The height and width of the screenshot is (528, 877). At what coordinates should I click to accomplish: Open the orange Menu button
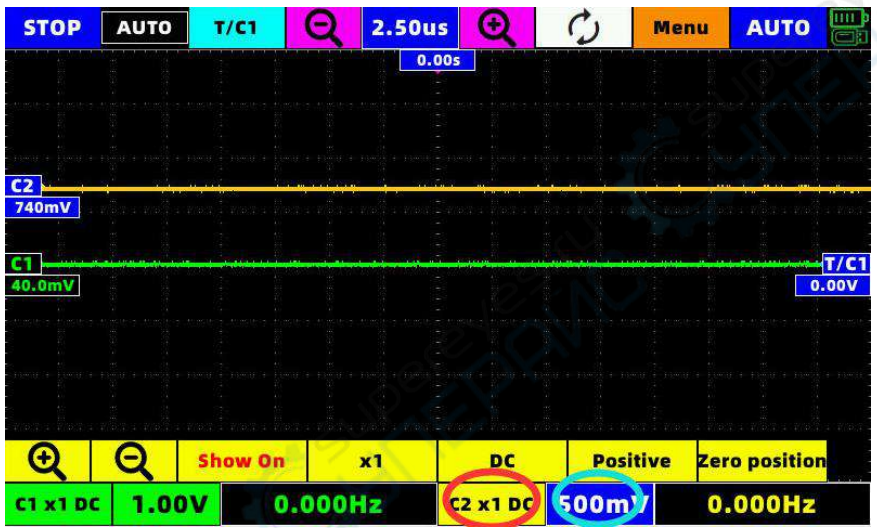[x=681, y=27]
